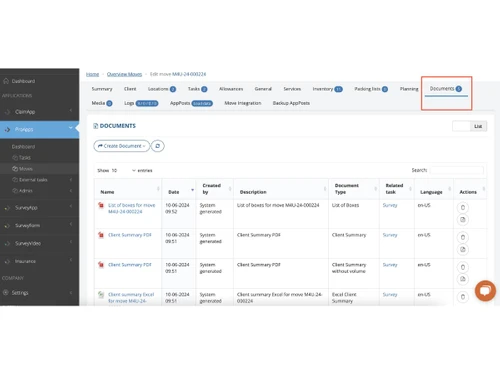
Task: Click the Insurance logo icon in sidebar
Action: click(7, 261)
